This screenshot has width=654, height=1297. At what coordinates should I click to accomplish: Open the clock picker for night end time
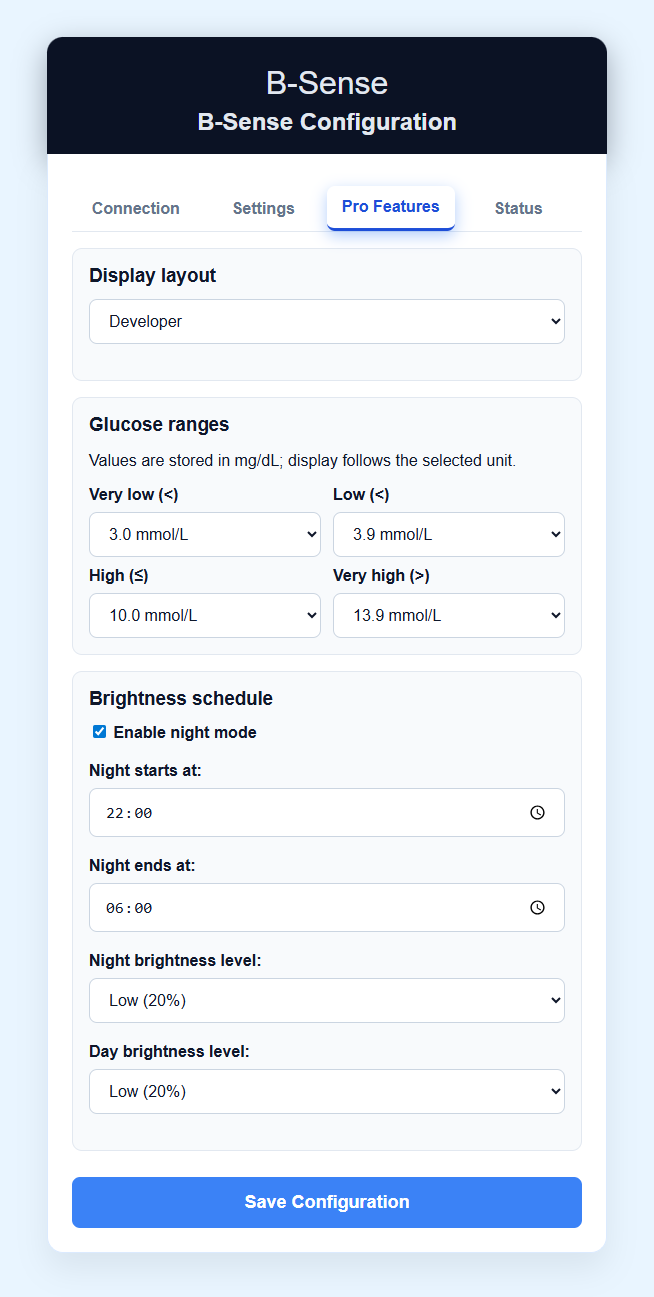pos(538,907)
